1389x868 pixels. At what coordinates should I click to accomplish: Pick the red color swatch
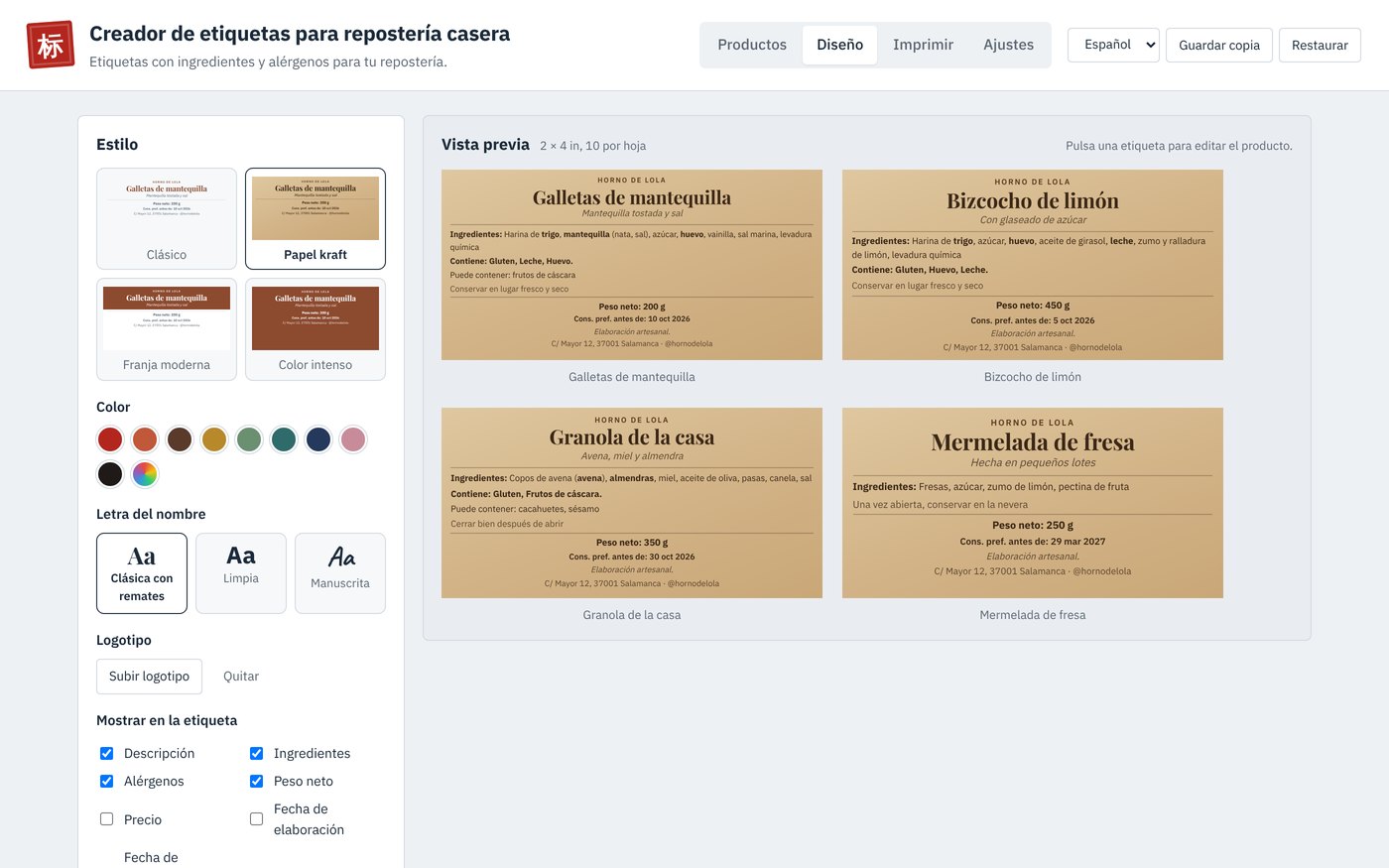(110, 439)
